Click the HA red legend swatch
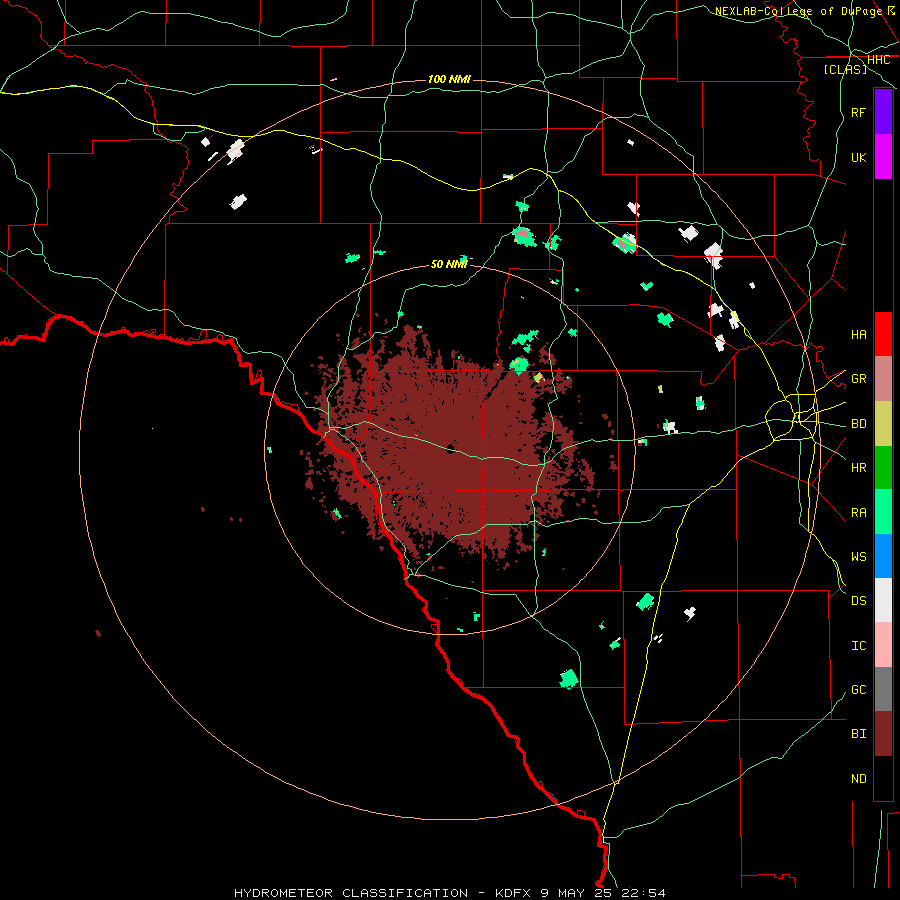This screenshot has height=900, width=900. pyautogui.click(x=883, y=334)
